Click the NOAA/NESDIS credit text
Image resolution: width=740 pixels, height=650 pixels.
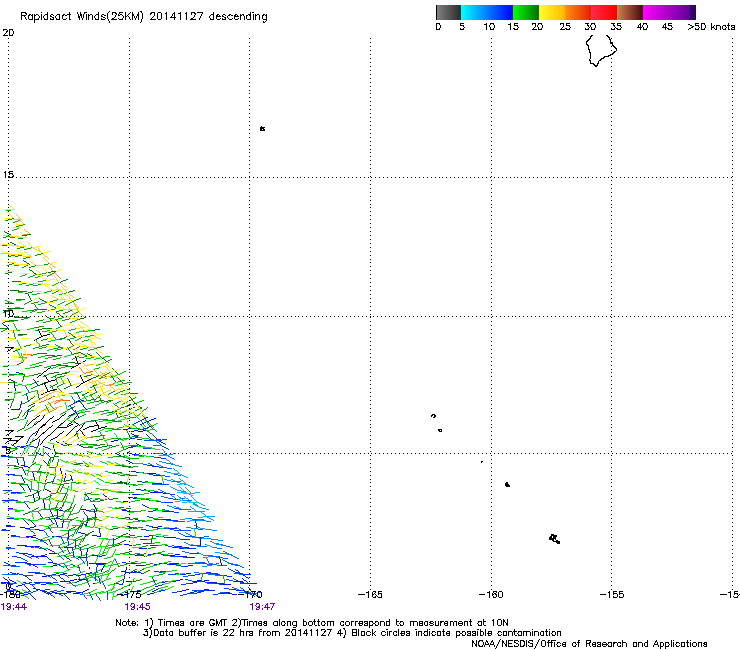589,644
